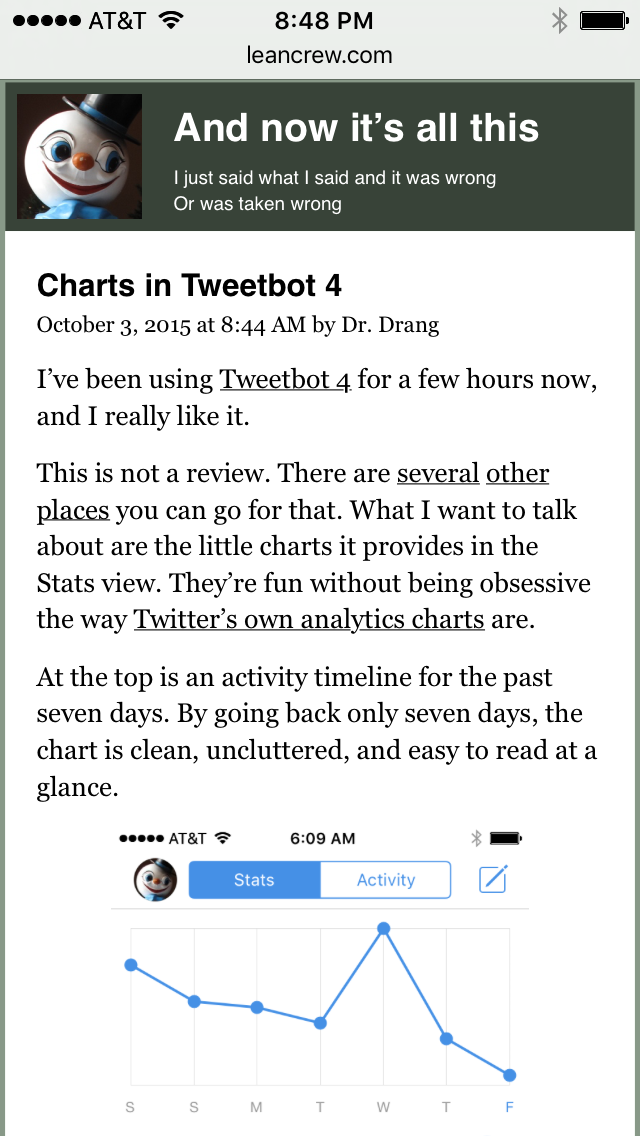Tap the Wednesday peak point on chart

[x=383, y=929]
